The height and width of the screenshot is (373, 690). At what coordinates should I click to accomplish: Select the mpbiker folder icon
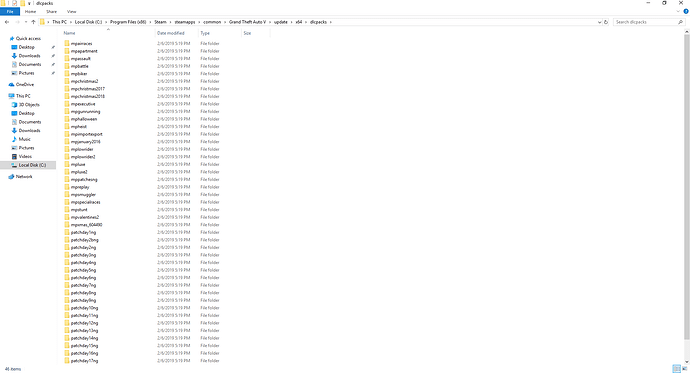pos(67,73)
